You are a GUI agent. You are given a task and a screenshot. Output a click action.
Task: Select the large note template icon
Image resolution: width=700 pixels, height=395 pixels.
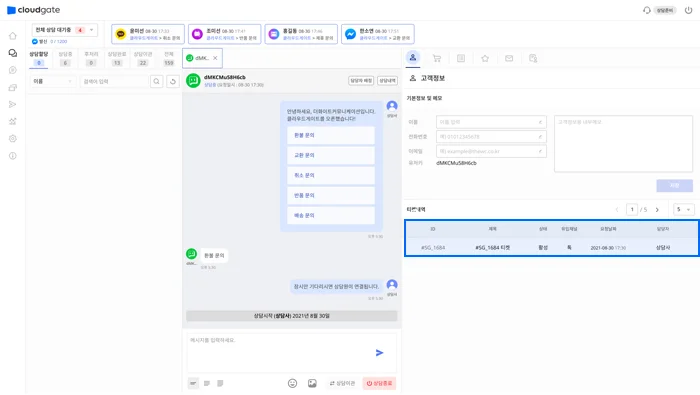tap(220, 383)
